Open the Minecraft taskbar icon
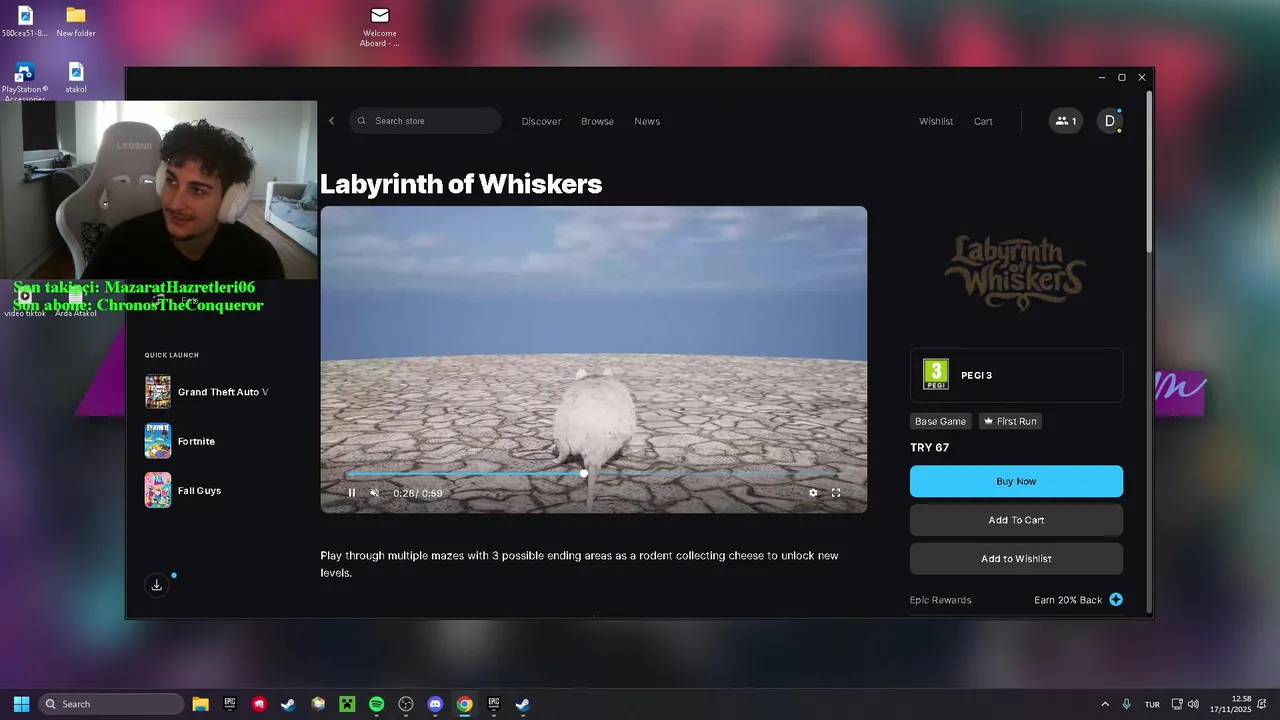The image size is (1280, 720). [x=347, y=704]
